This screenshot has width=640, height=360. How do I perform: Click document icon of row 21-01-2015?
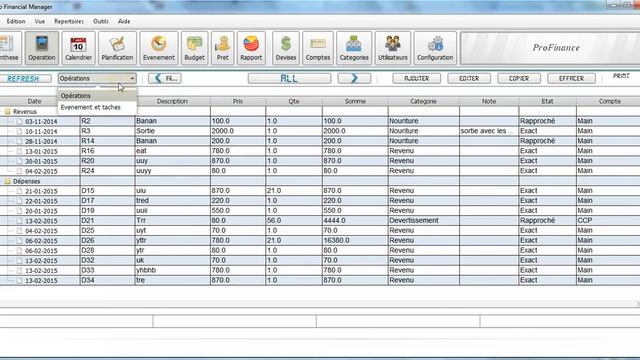[x=19, y=191]
